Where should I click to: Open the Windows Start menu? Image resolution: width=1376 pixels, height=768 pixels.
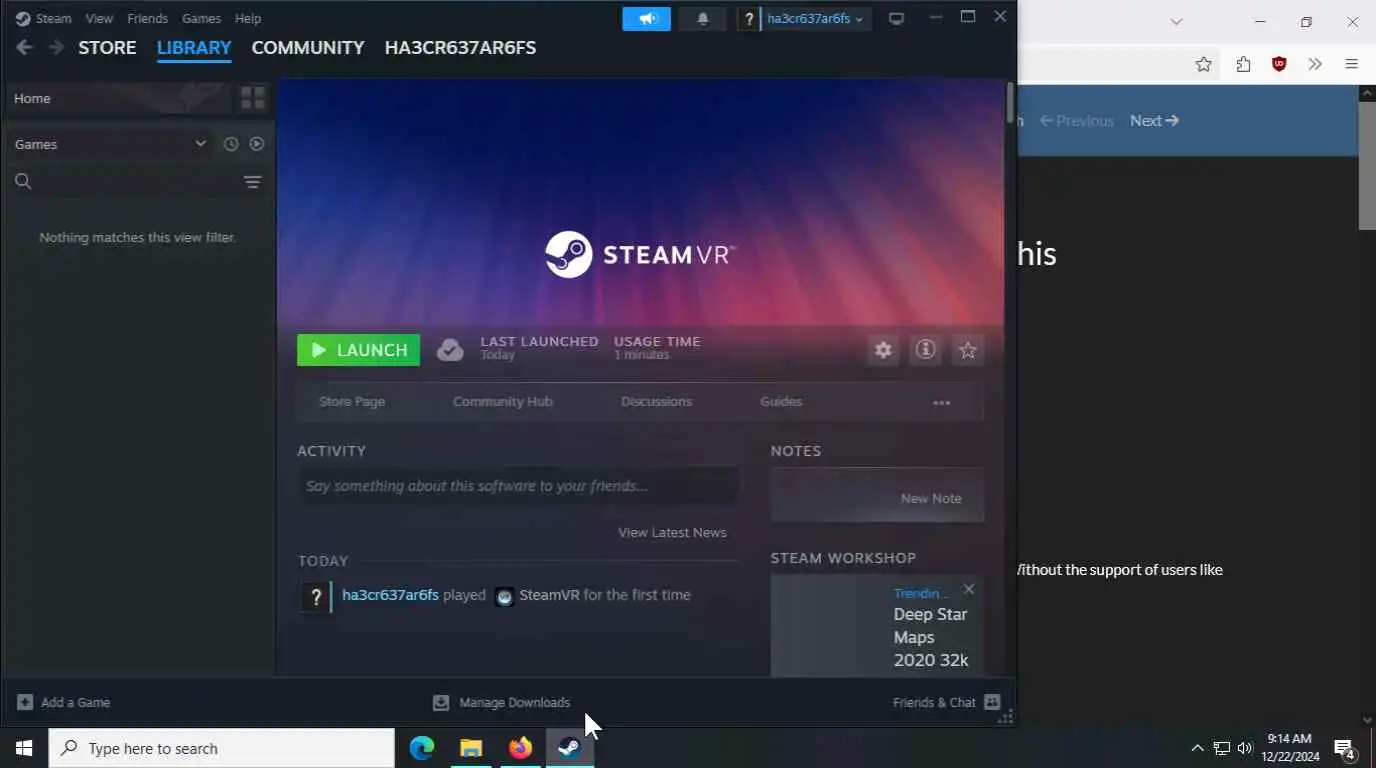(x=24, y=748)
